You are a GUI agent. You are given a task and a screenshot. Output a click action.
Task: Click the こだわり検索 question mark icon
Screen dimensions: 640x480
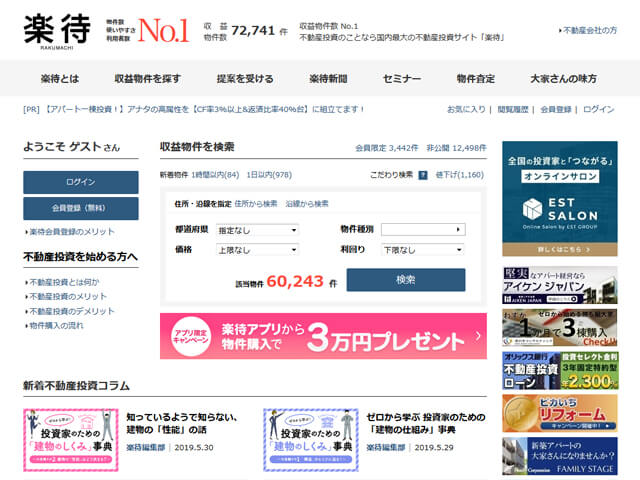423,175
